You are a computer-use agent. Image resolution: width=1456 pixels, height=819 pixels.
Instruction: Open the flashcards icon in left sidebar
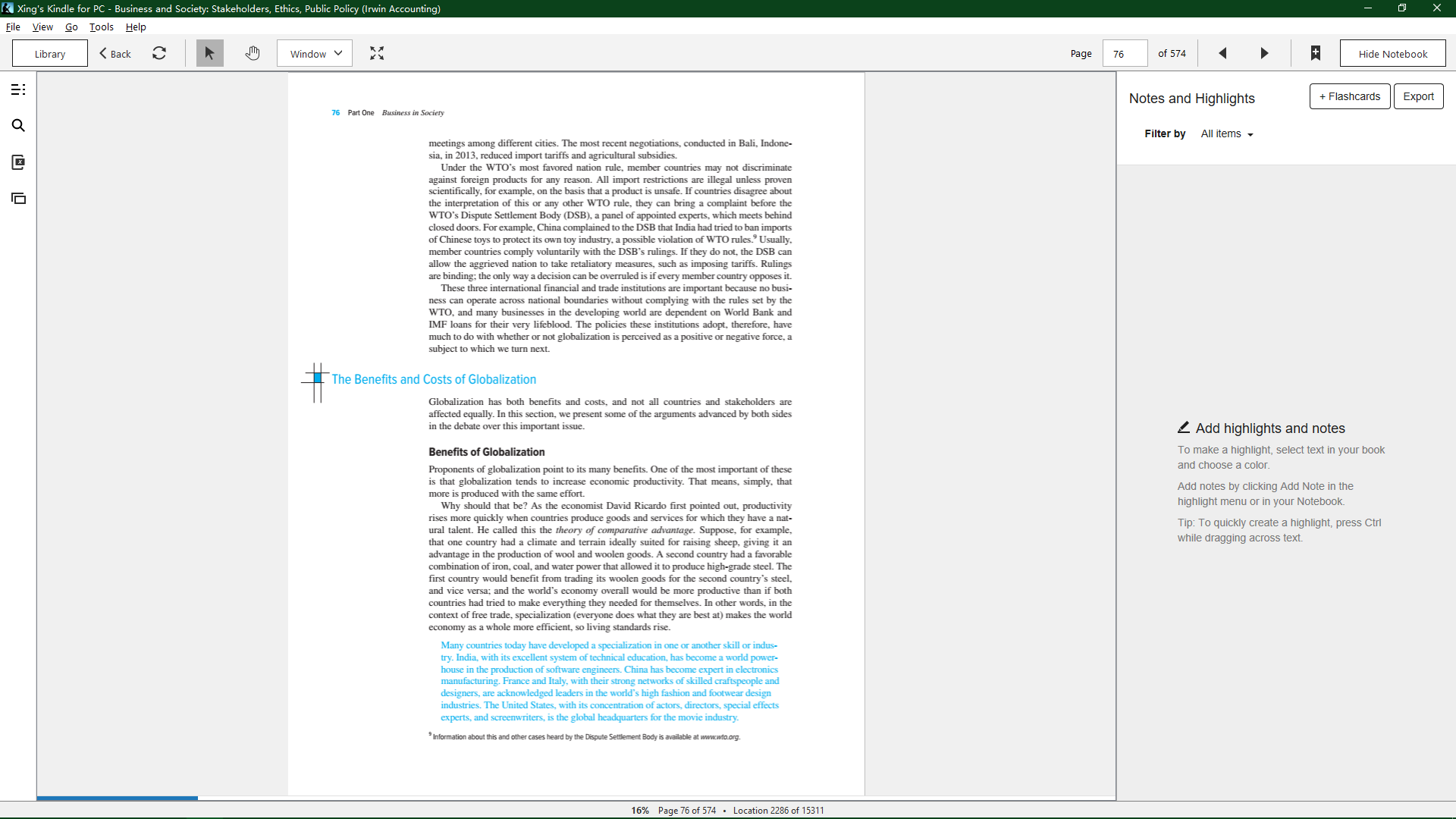coord(18,199)
